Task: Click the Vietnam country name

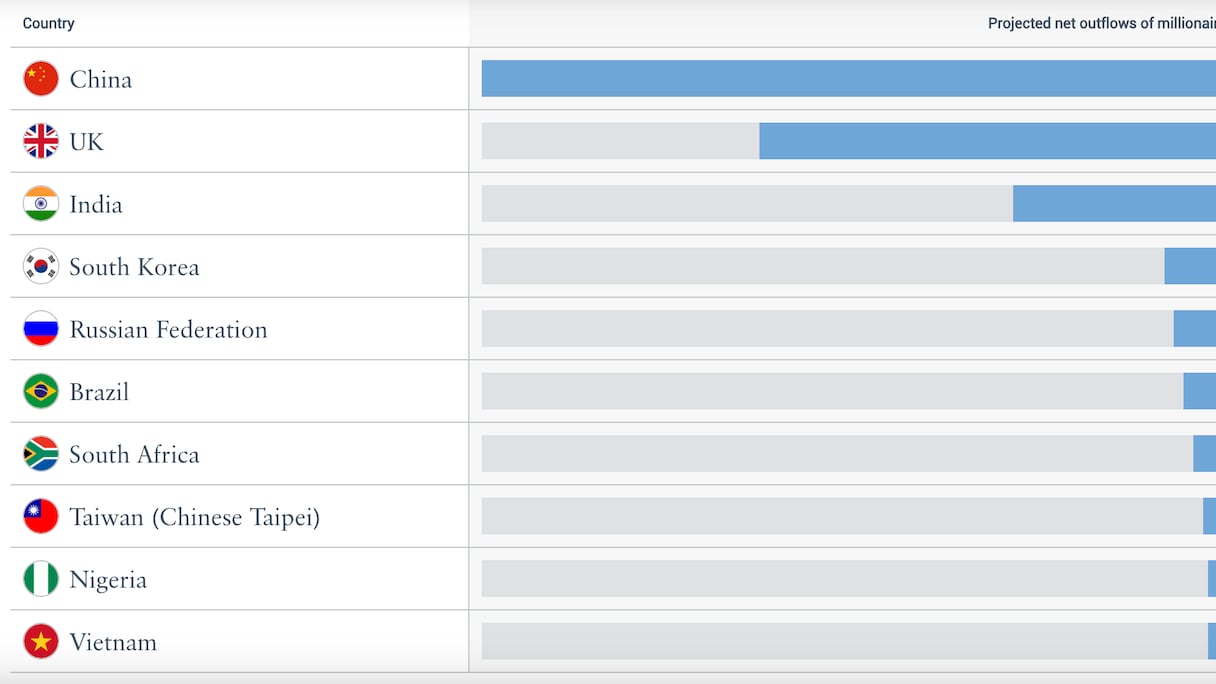Action: pos(113,642)
